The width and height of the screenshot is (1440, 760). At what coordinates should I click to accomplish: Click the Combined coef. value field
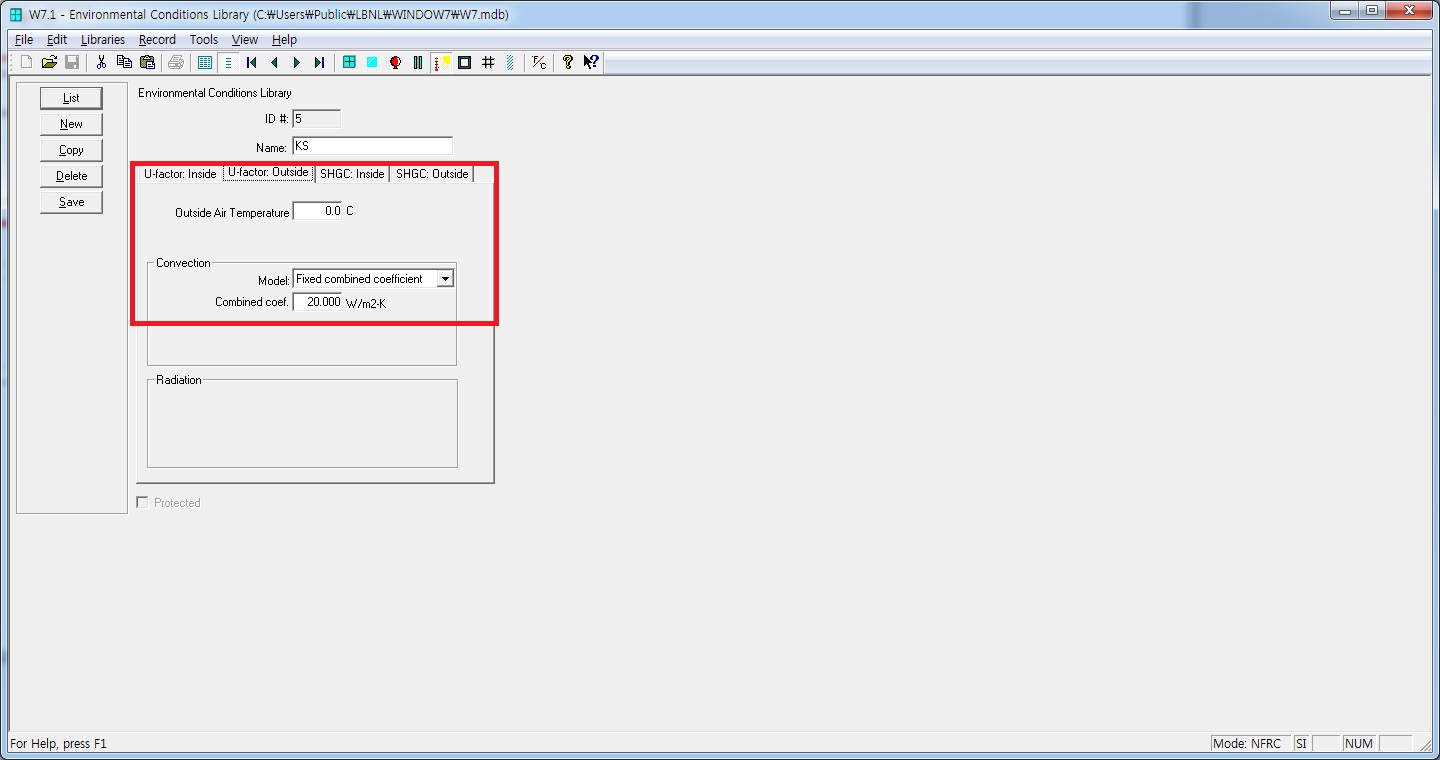pyautogui.click(x=317, y=302)
